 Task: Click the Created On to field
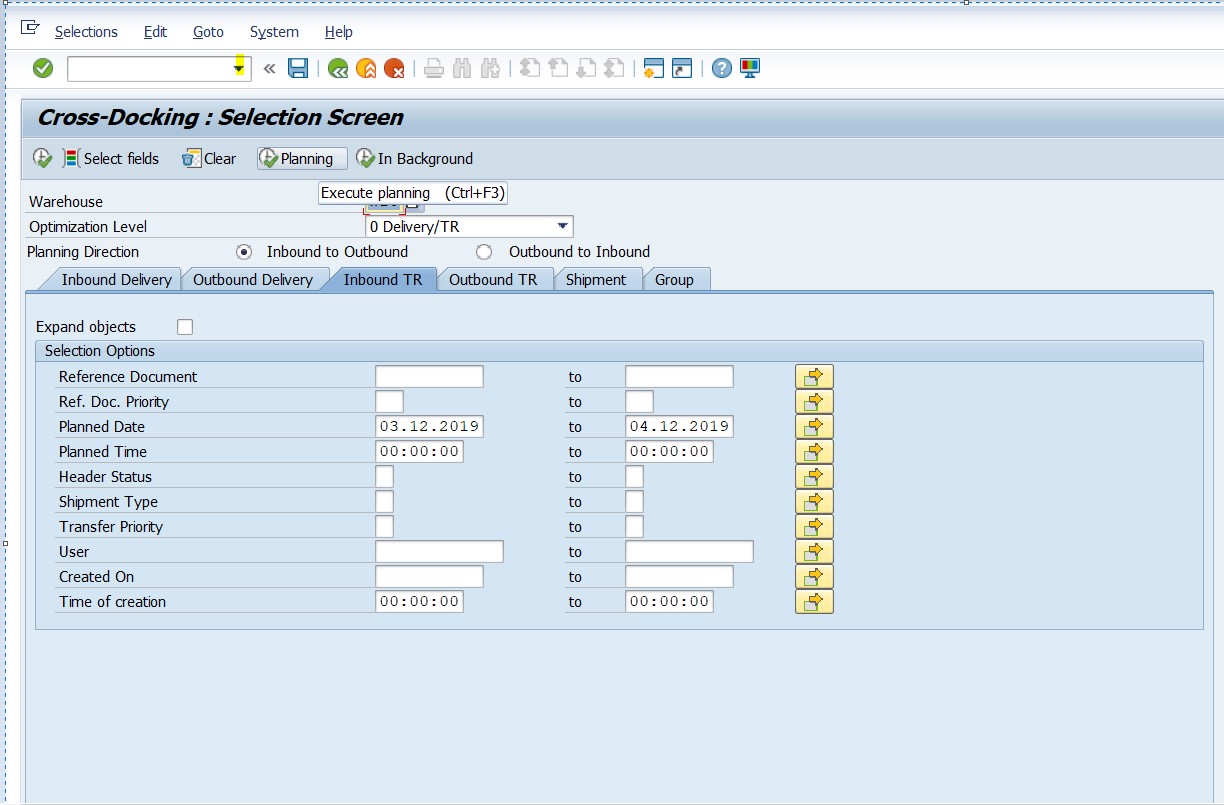pyautogui.click(x=679, y=577)
